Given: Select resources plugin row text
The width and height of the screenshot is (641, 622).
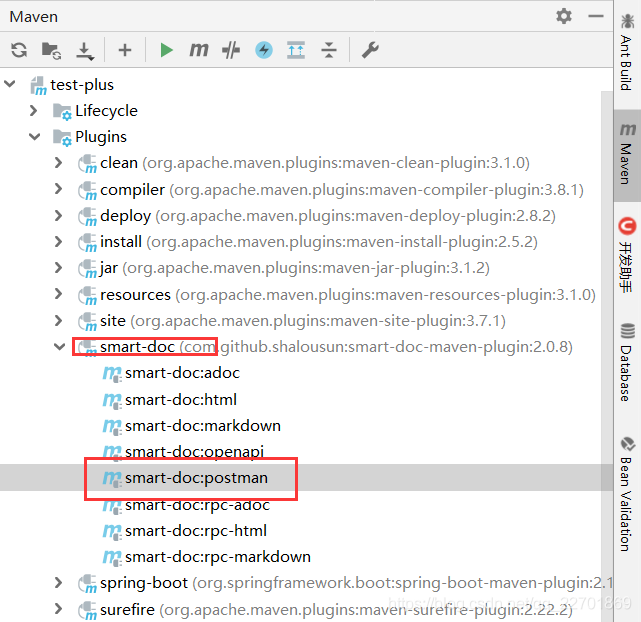Looking at the screenshot, I should click(347, 295).
